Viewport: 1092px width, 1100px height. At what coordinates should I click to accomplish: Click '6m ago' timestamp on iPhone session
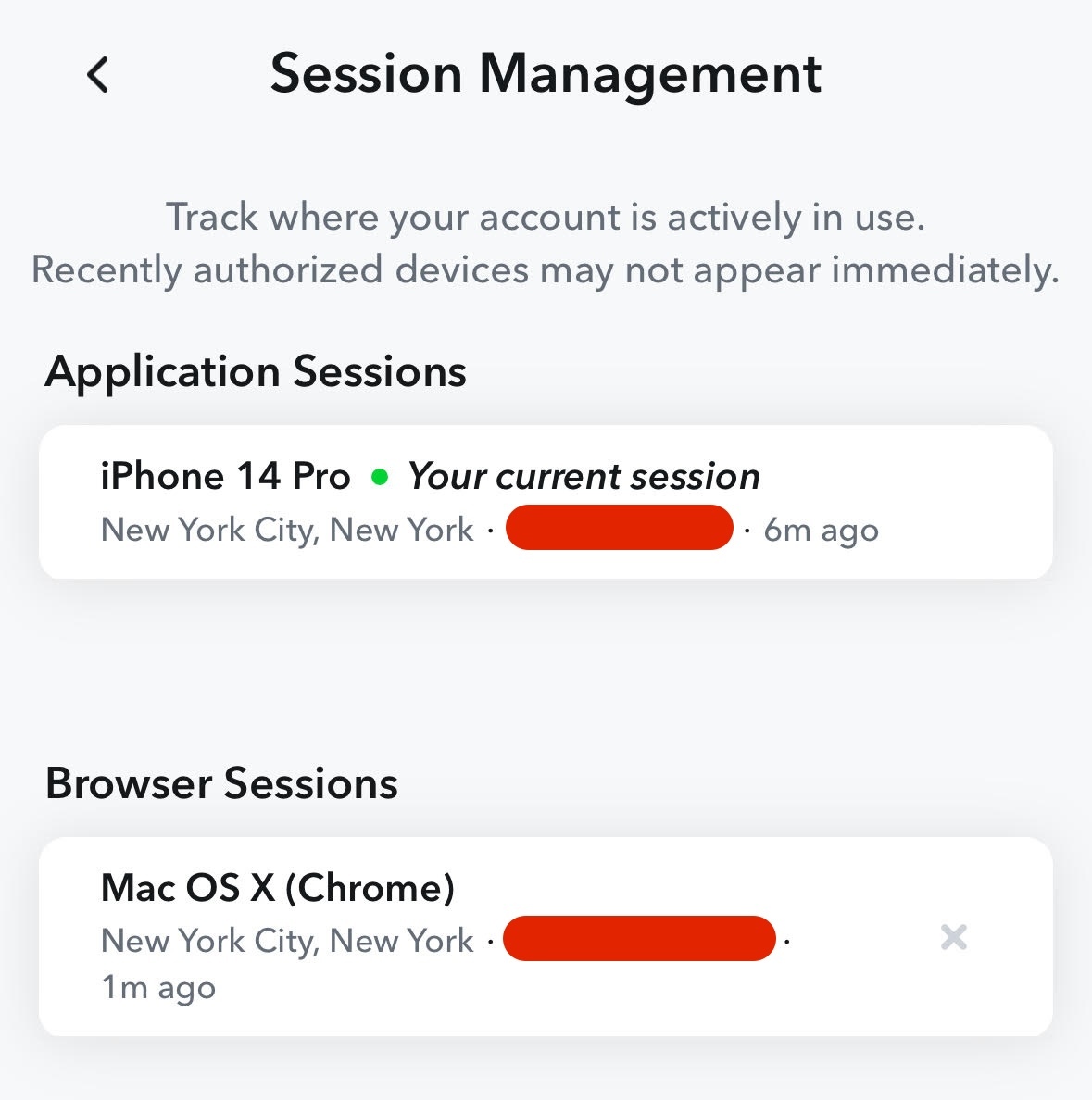[820, 529]
